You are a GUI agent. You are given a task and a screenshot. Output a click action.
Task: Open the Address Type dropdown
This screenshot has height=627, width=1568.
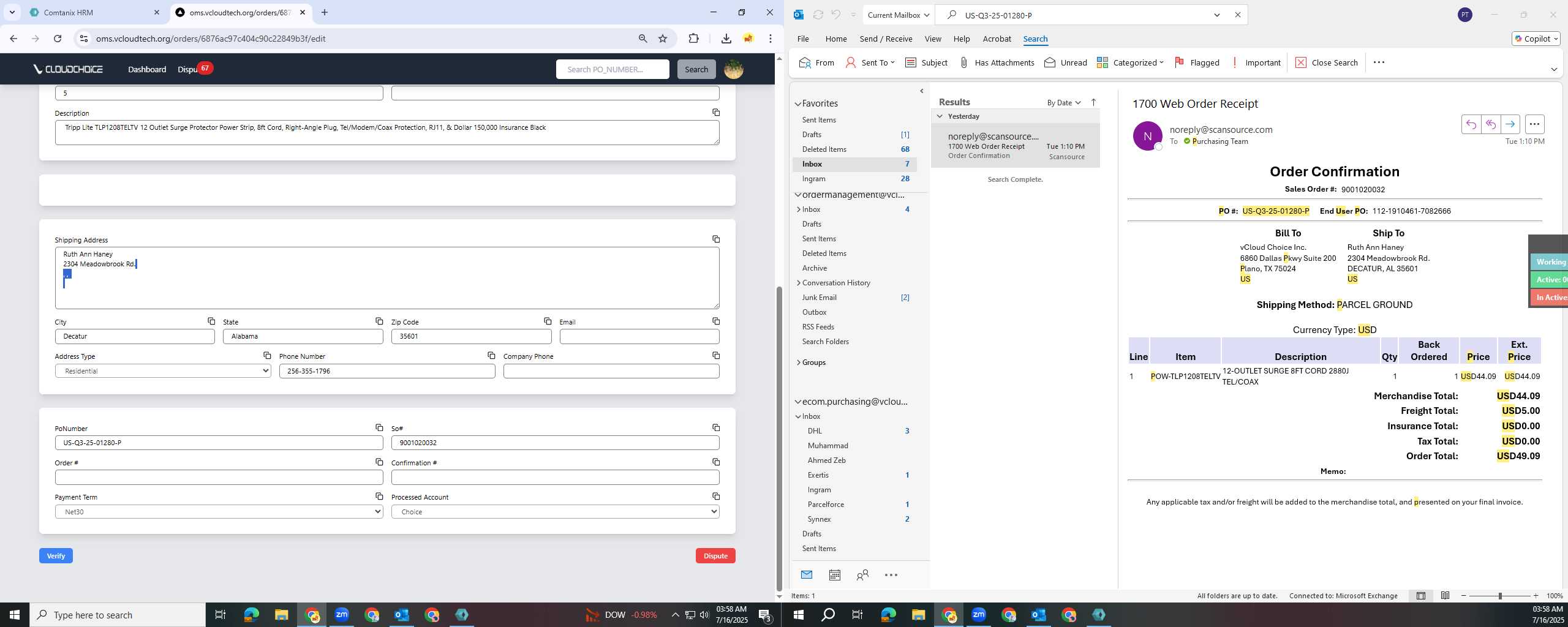(163, 371)
